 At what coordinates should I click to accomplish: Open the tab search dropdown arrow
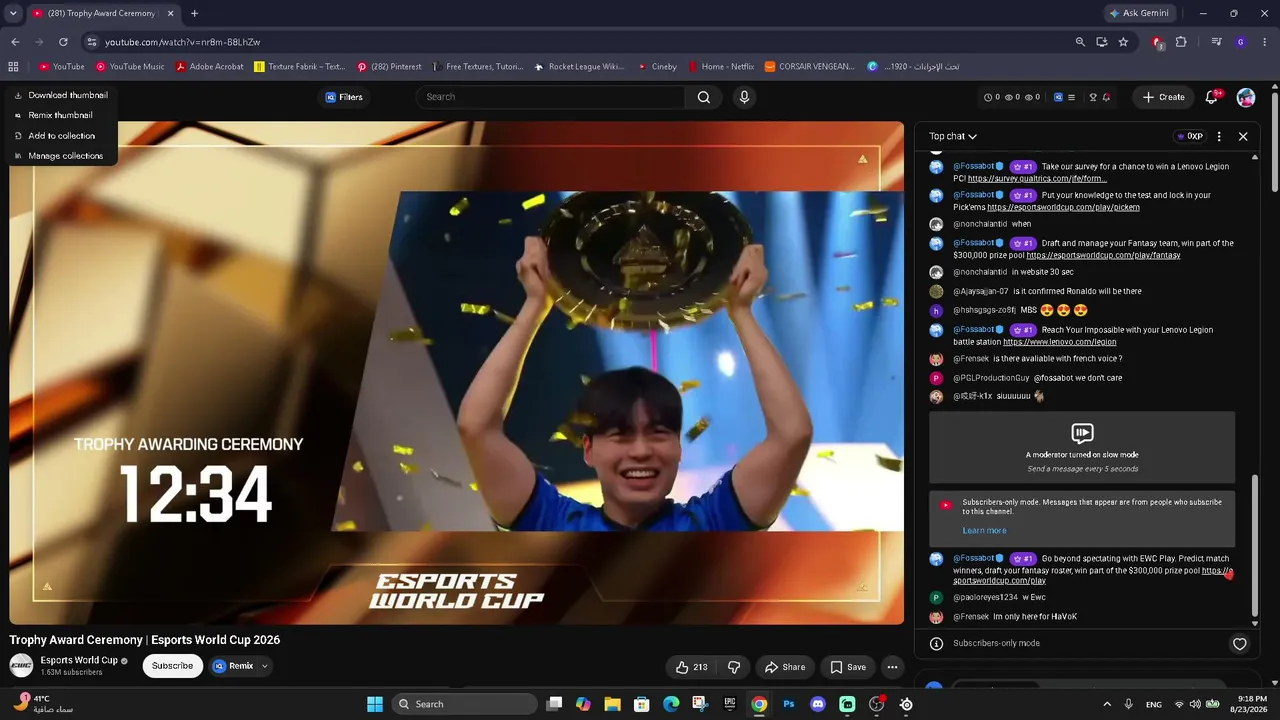13,13
